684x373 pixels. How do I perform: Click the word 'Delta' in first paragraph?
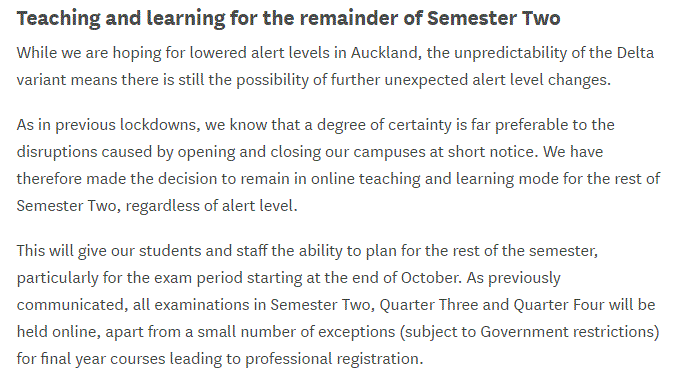(x=635, y=53)
